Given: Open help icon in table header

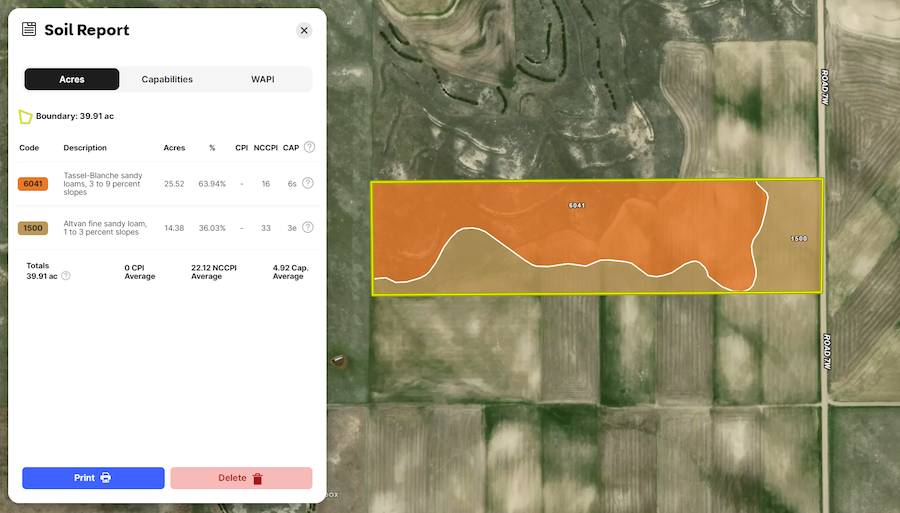Looking at the screenshot, I should pyautogui.click(x=309, y=147).
